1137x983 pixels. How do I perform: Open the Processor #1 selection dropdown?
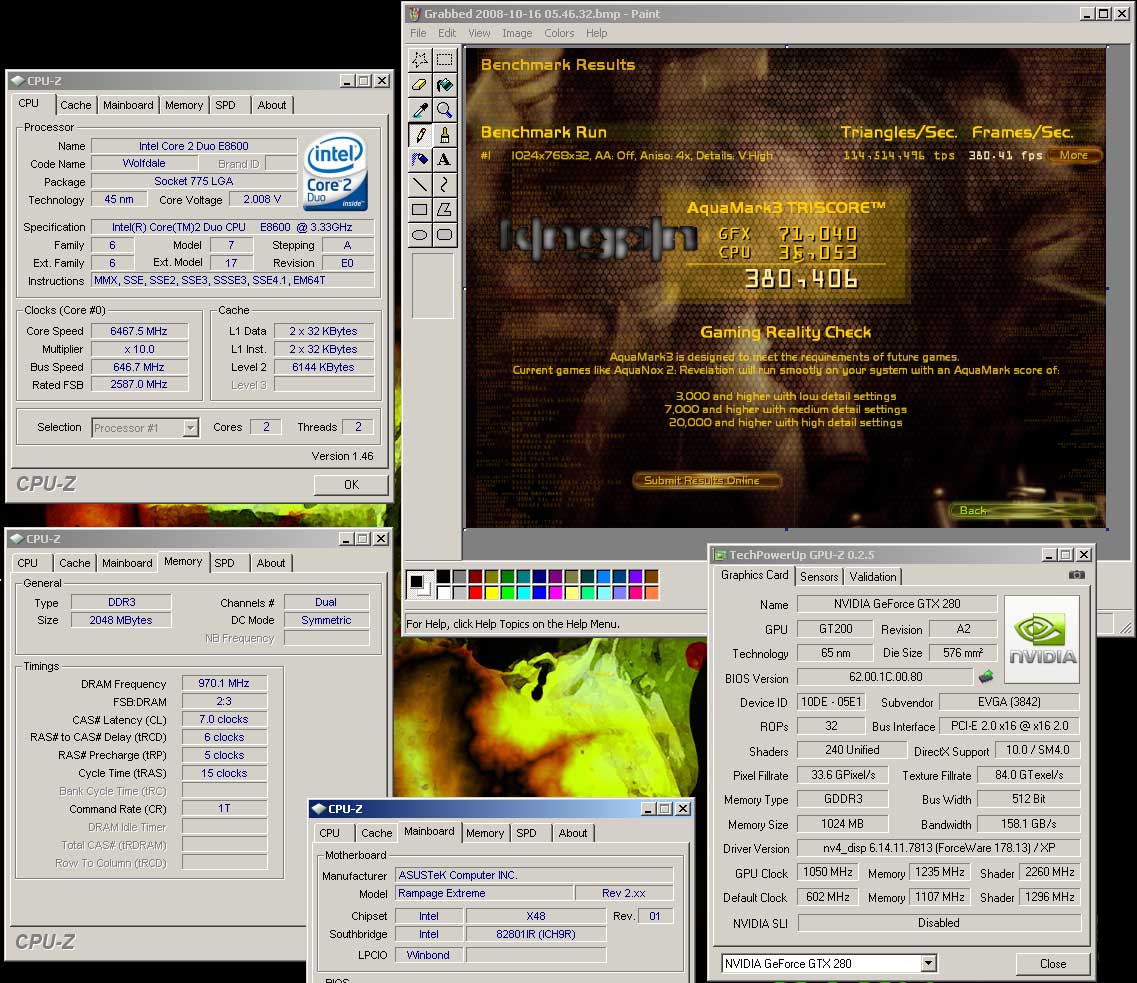(x=190, y=428)
